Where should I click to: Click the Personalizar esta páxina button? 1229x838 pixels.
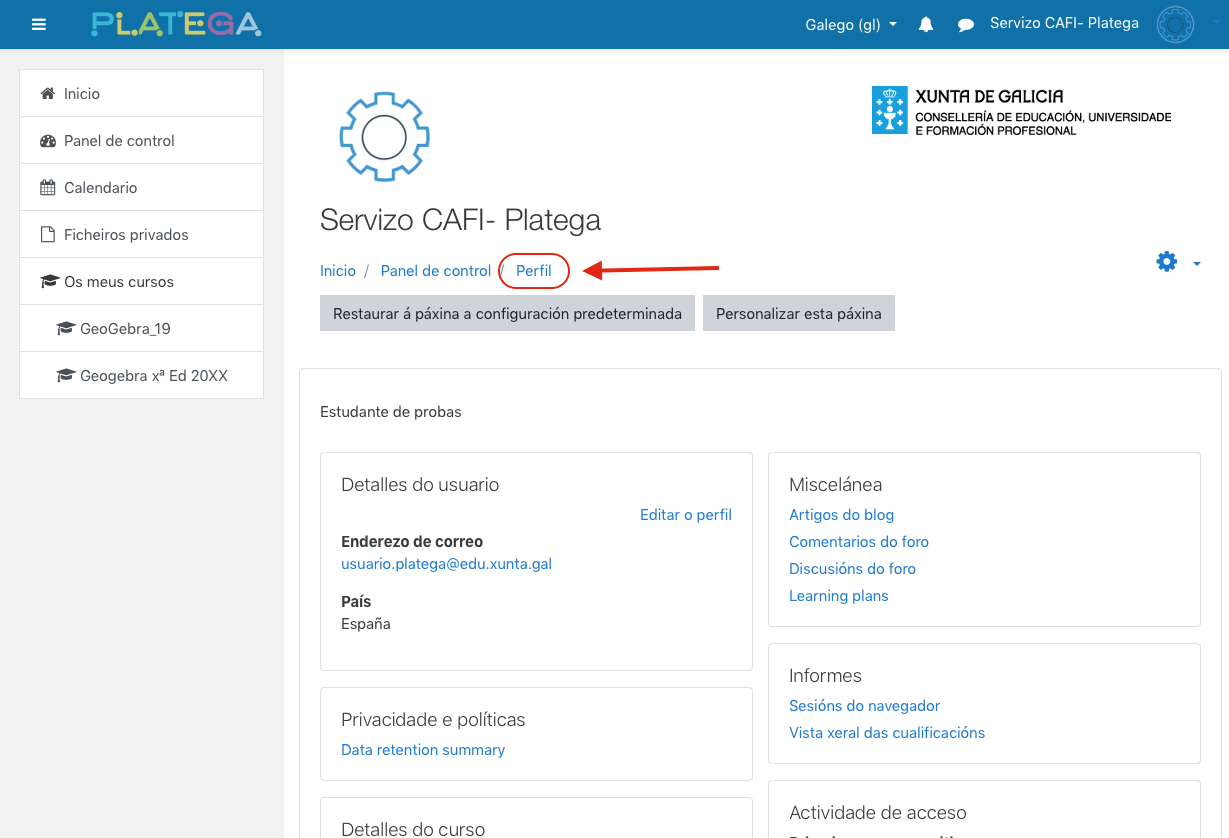pyautogui.click(x=798, y=313)
